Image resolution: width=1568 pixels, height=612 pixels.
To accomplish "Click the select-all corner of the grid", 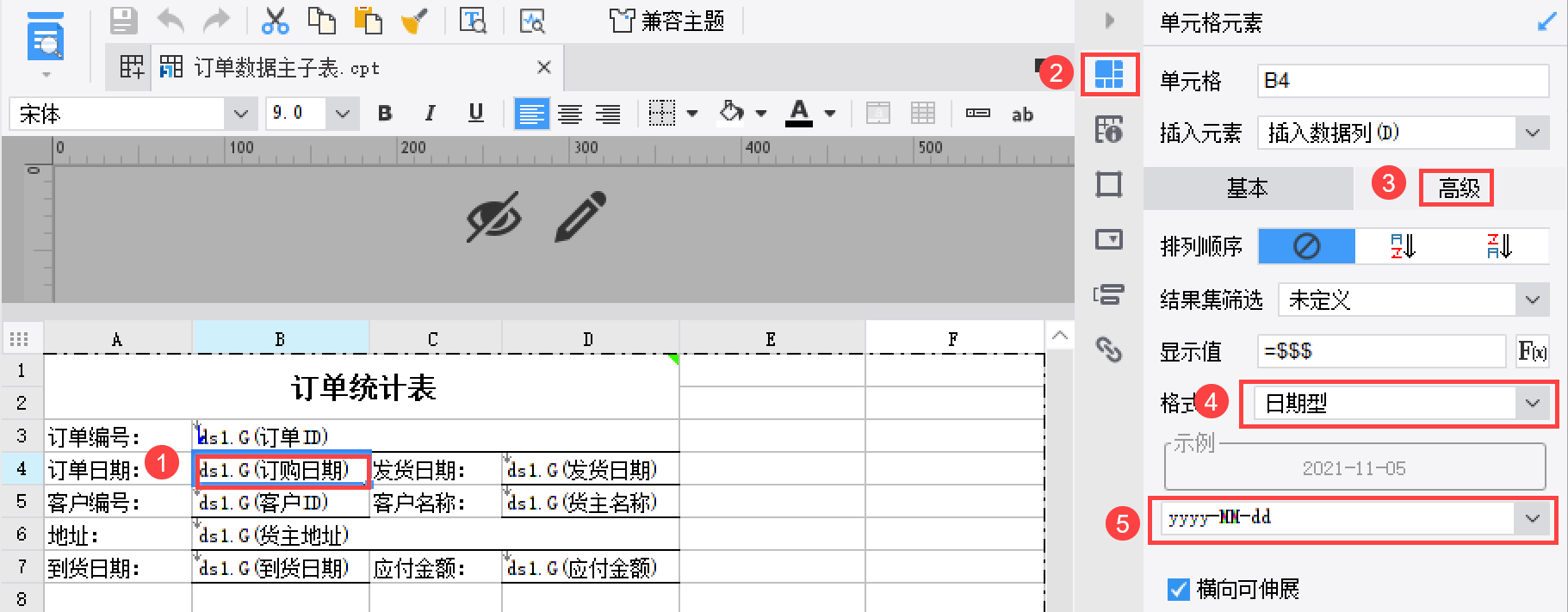I will point(20,338).
